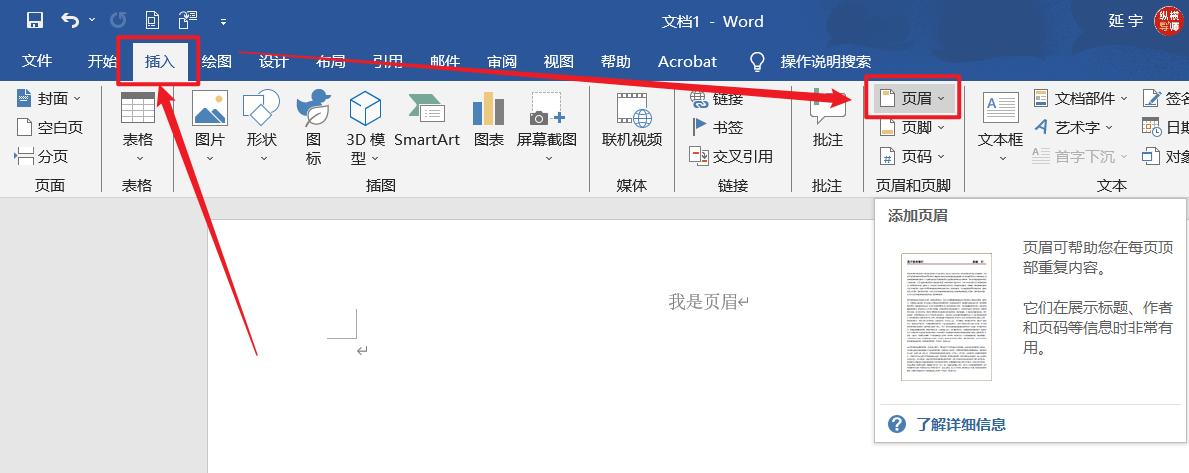Screen dimensions: 1189x473
Task: Open the 文档部件 quick parts dropdown
Action: [1081, 99]
